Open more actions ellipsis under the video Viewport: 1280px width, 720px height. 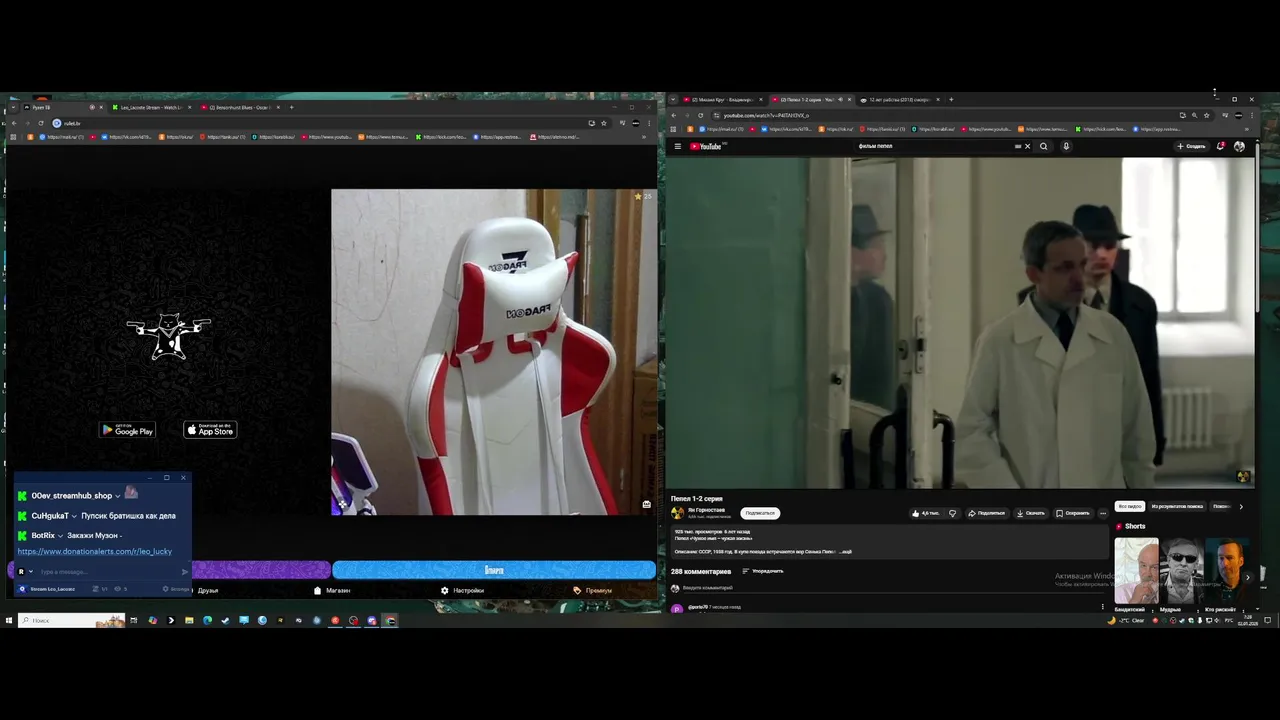tap(1103, 513)
